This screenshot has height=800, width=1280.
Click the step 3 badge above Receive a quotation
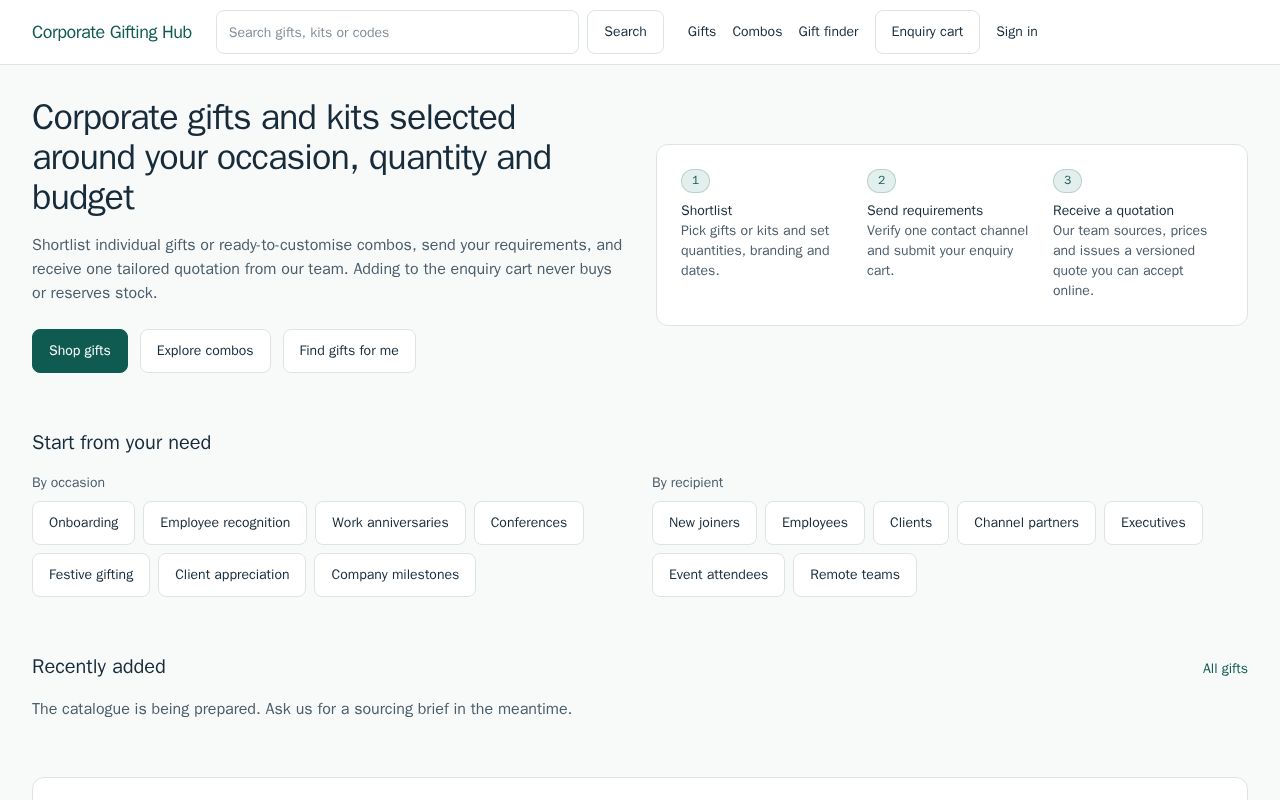1067,181
